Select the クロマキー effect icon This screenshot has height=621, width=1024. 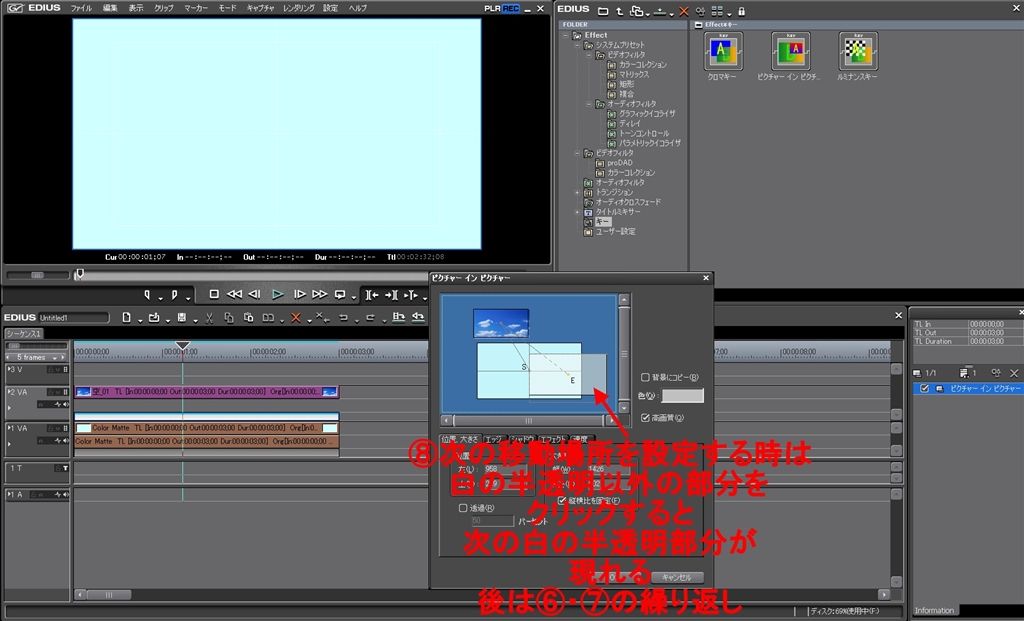pos(722,51)
